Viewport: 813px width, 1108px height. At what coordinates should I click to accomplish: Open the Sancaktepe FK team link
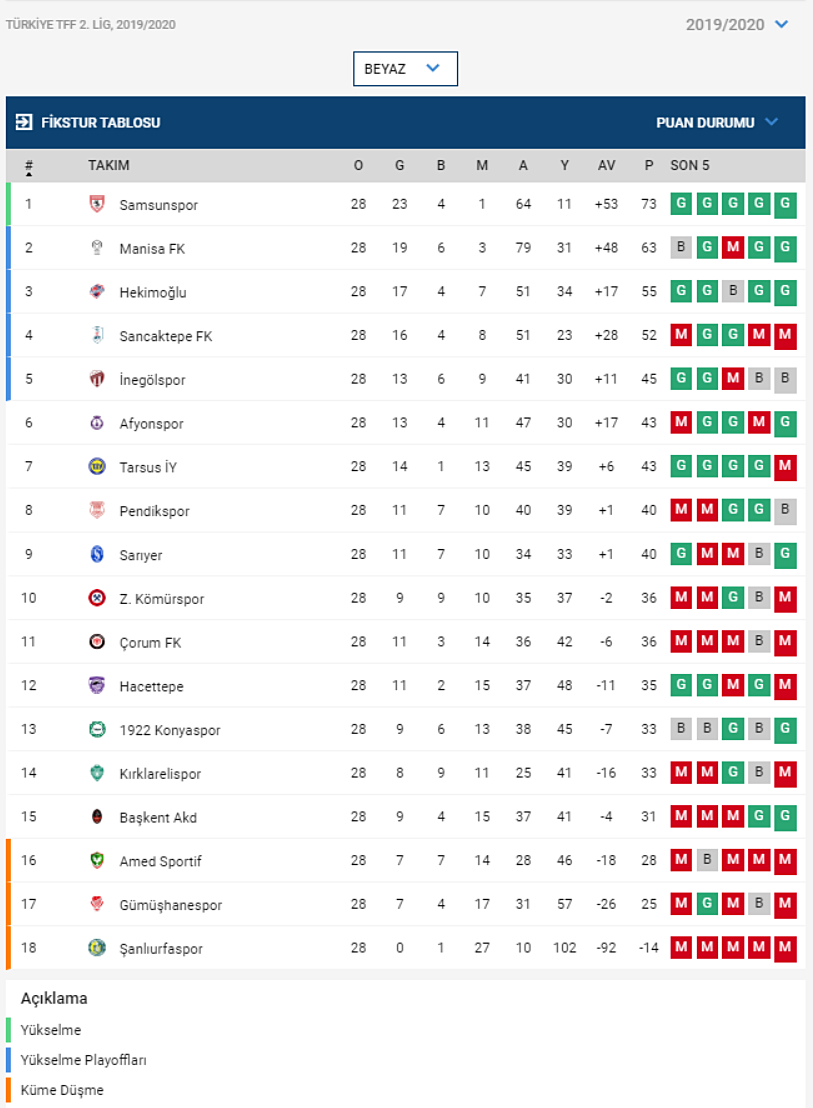(x=166, y=336)
